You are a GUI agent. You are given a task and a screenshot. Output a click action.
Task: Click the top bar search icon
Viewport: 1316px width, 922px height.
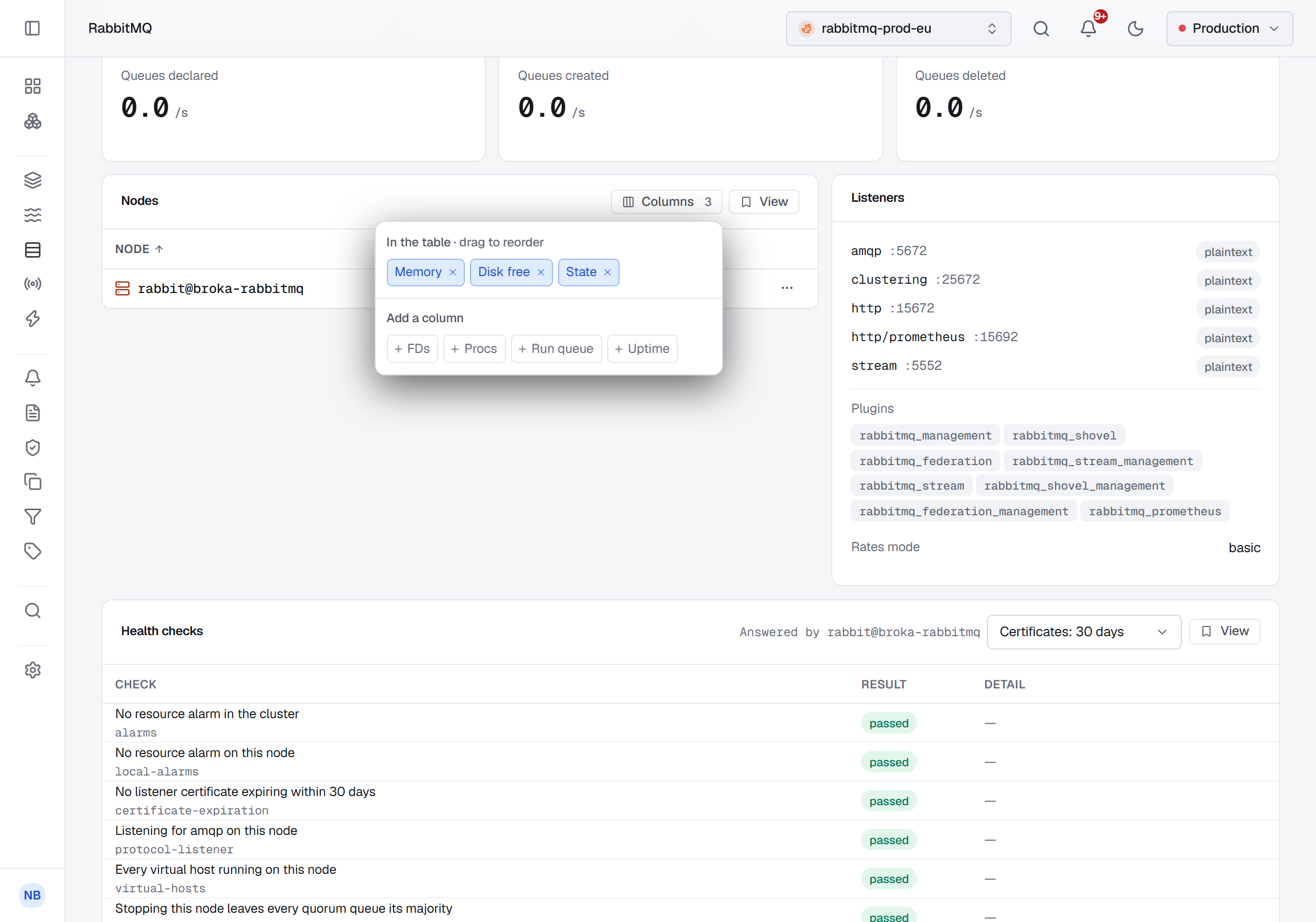click(x=1041, y=28)
